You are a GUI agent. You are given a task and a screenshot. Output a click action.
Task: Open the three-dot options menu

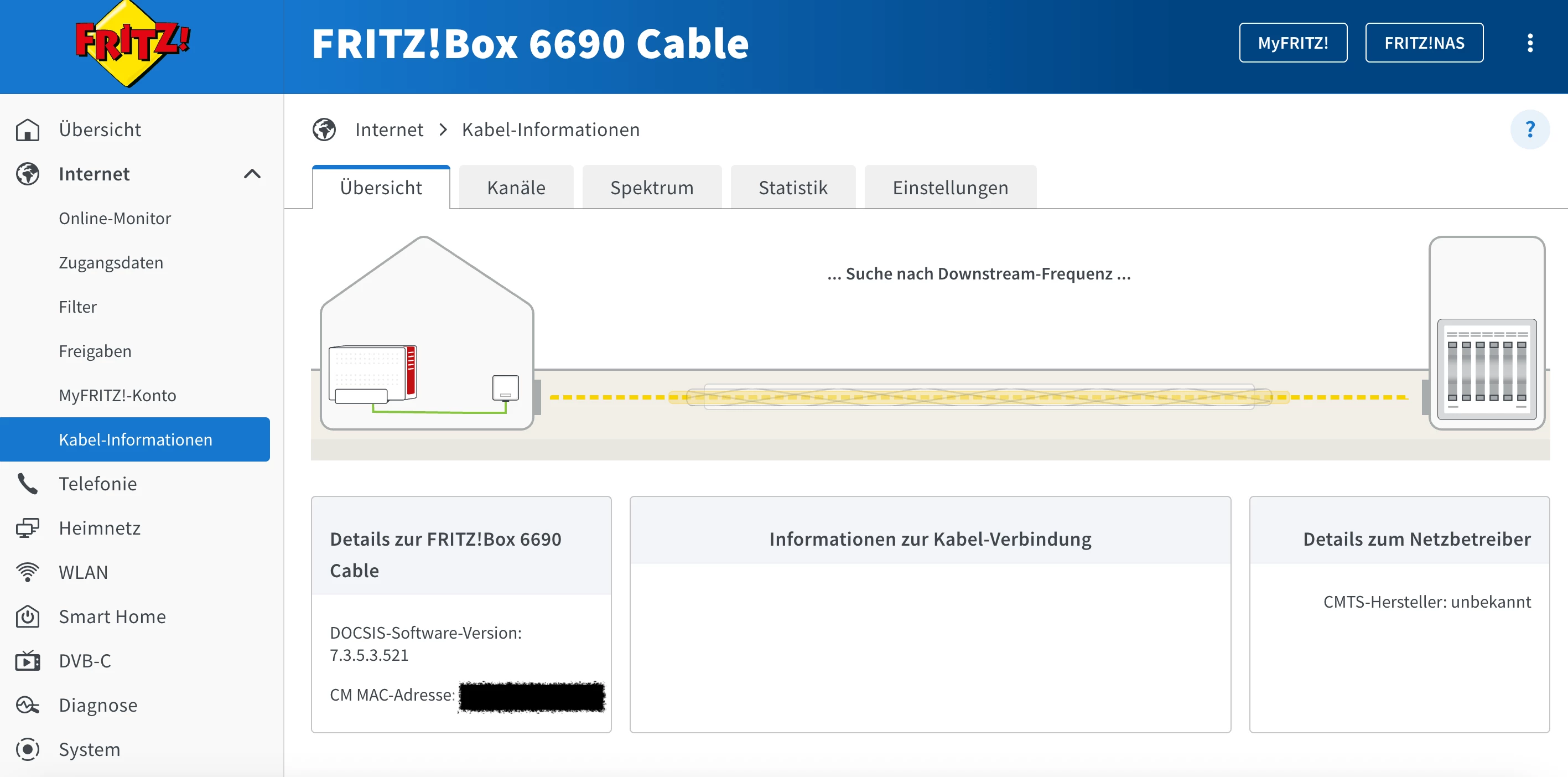[x=1530, y=43]
